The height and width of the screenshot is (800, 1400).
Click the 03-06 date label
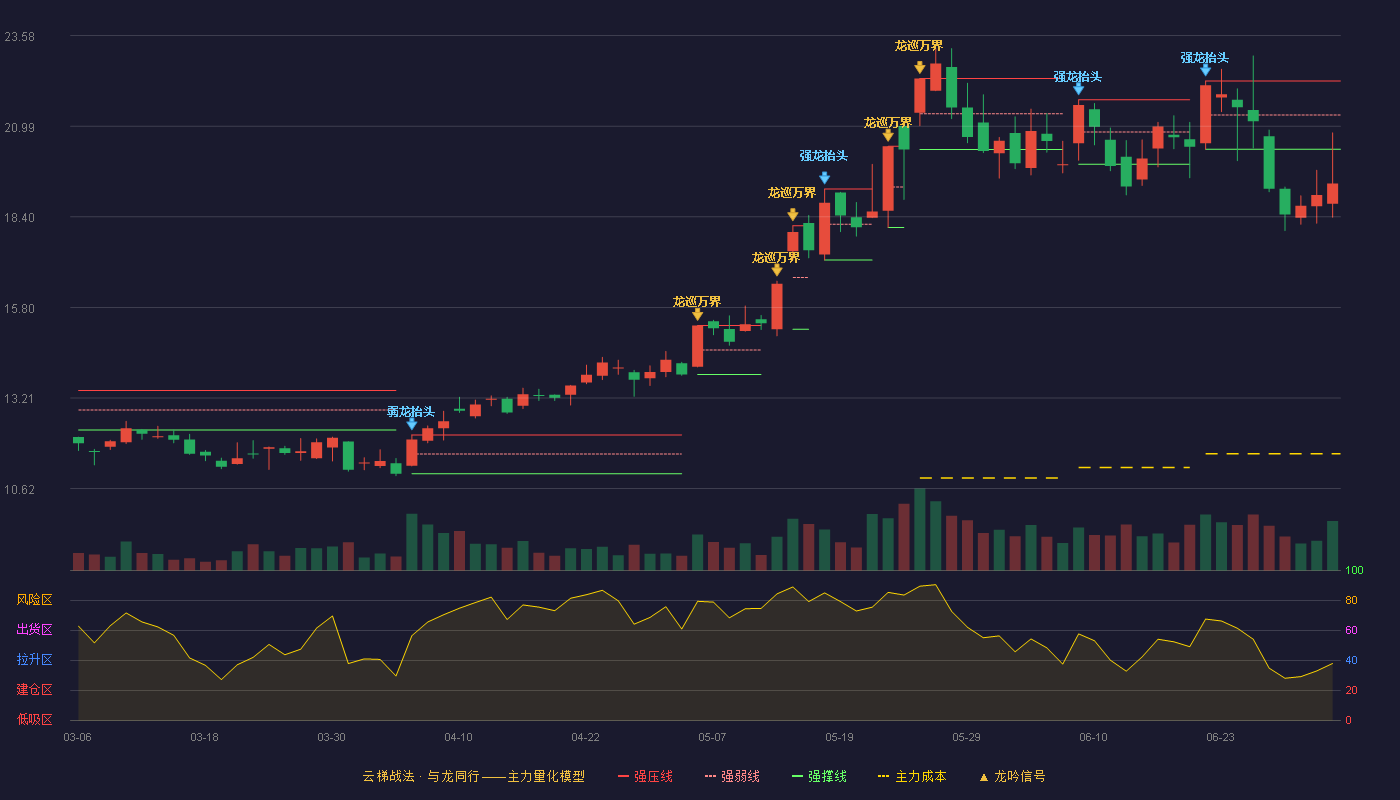77,737
